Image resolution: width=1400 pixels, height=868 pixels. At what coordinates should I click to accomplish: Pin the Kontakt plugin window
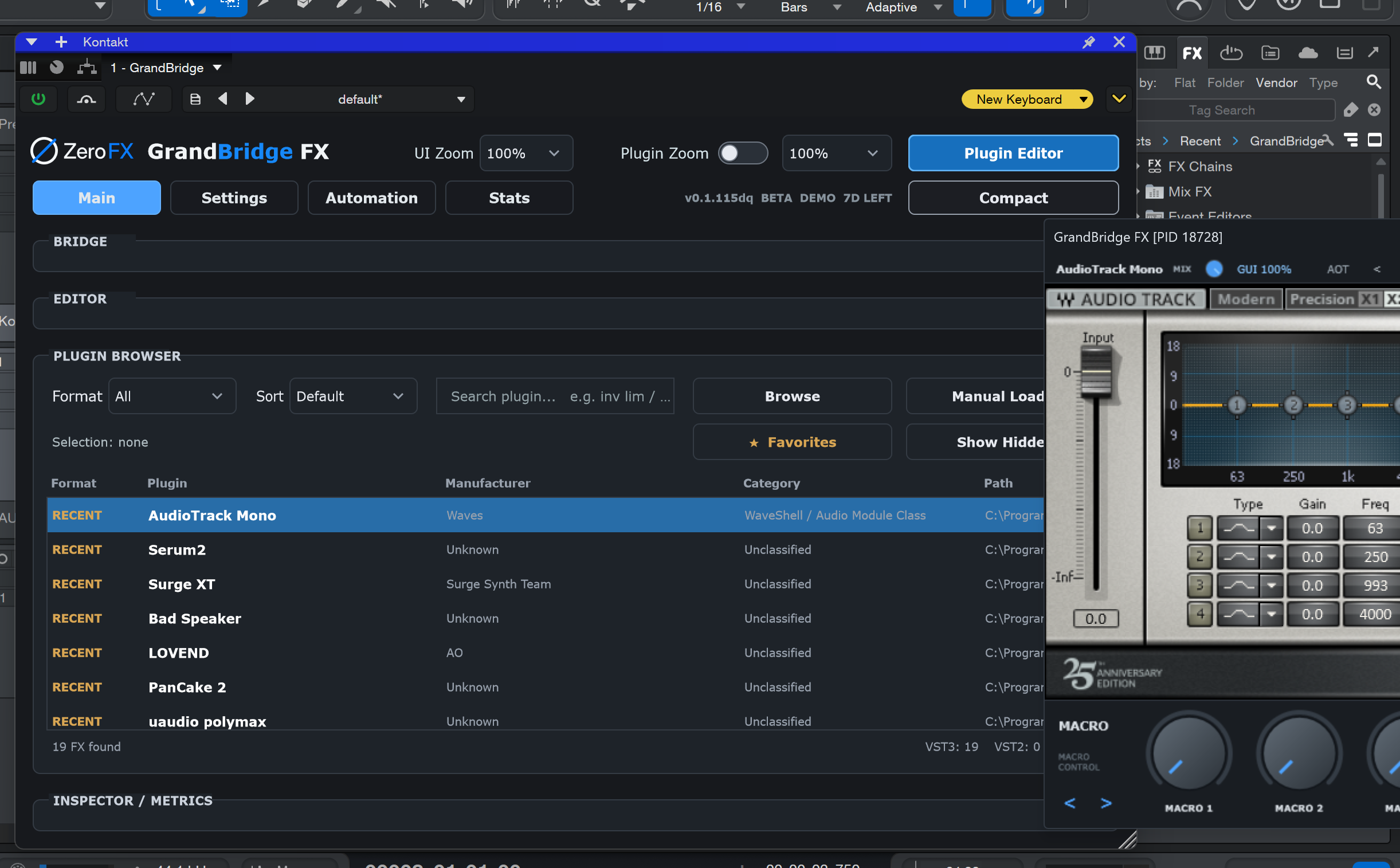pos(1088,42)
